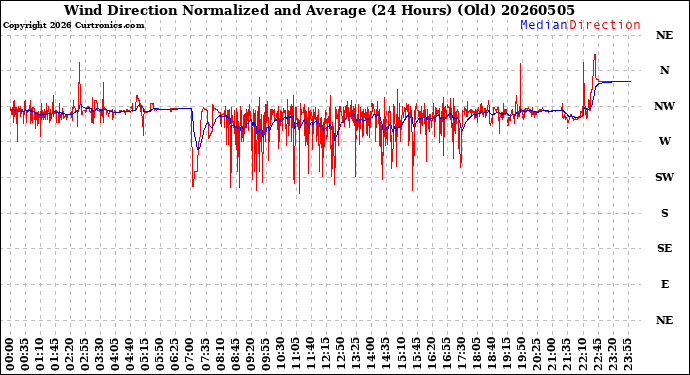The width and height of the screenshot is (690, 375).
Task: Click the 18:05 time axis label
Action: (476, 354)
